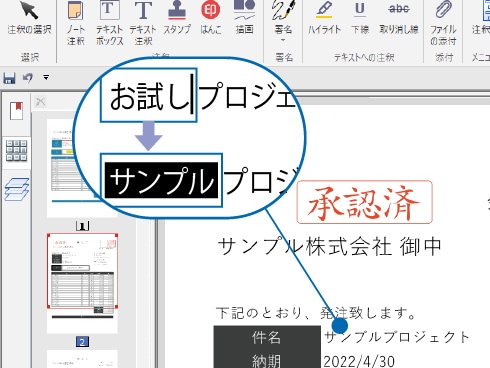Open the スタンプ stamp tool
The image size is (490, 368).
(x=177, y=18)
